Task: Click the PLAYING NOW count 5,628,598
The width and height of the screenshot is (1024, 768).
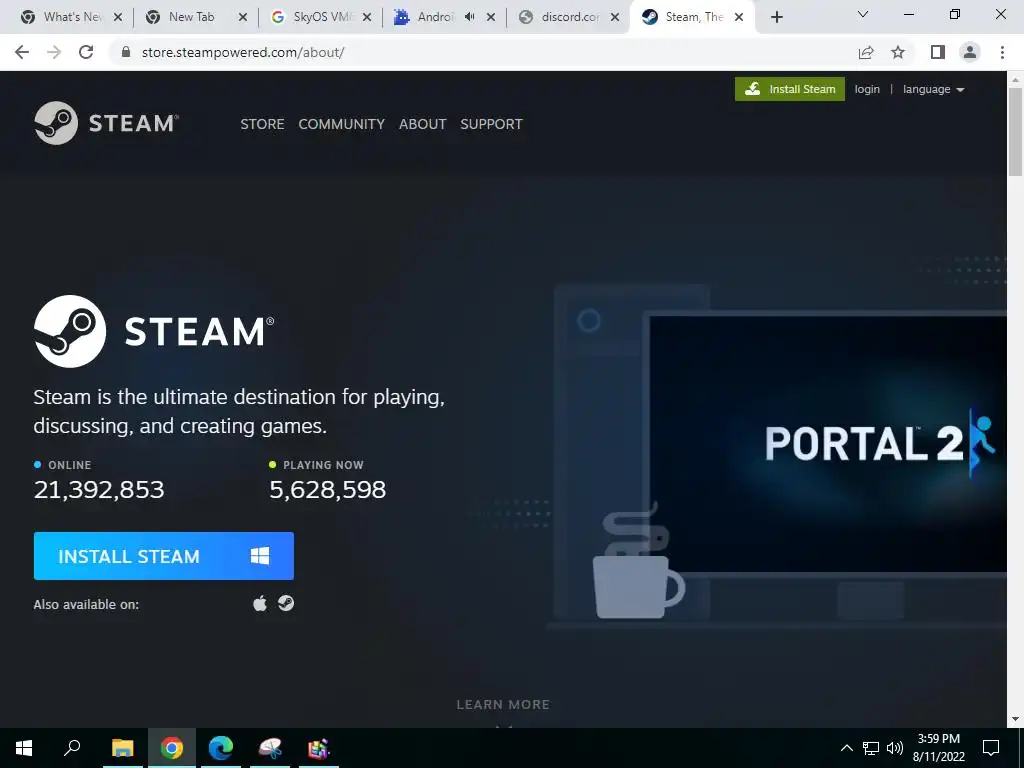Action: pos(328,489)
